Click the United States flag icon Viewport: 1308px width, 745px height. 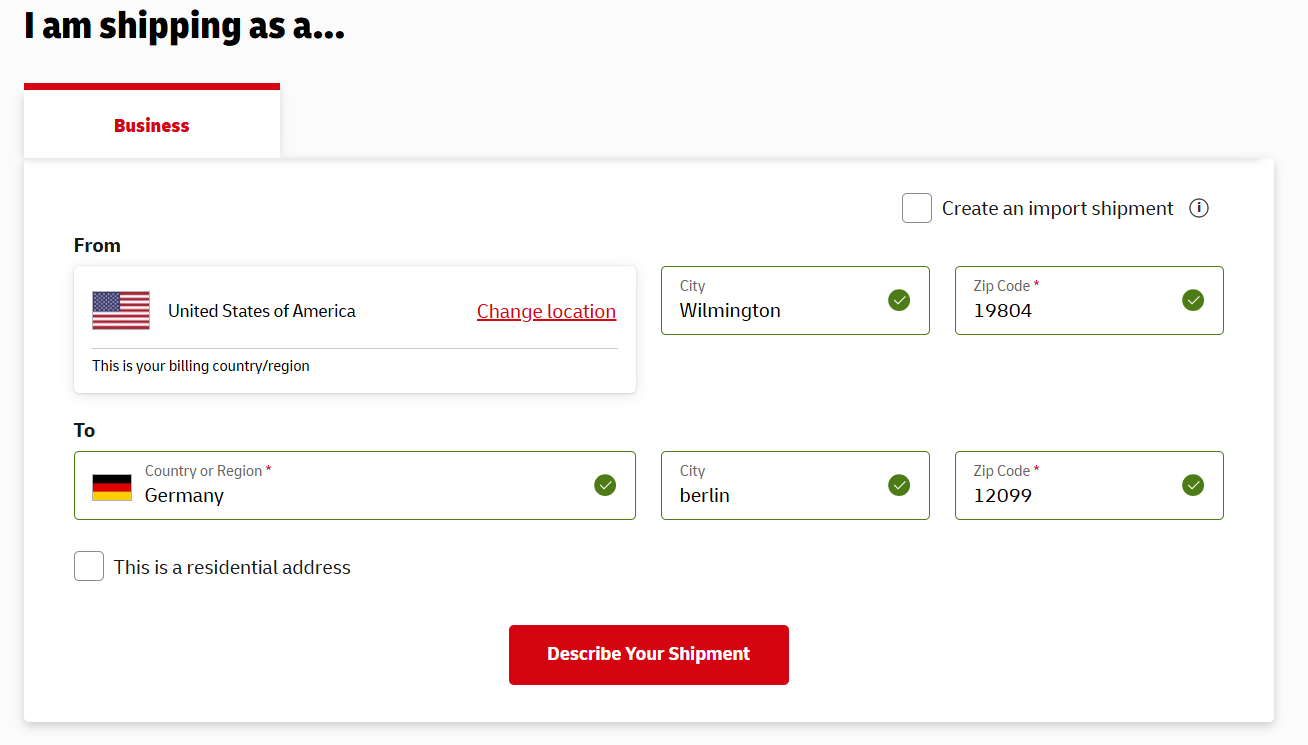(121, 311)
